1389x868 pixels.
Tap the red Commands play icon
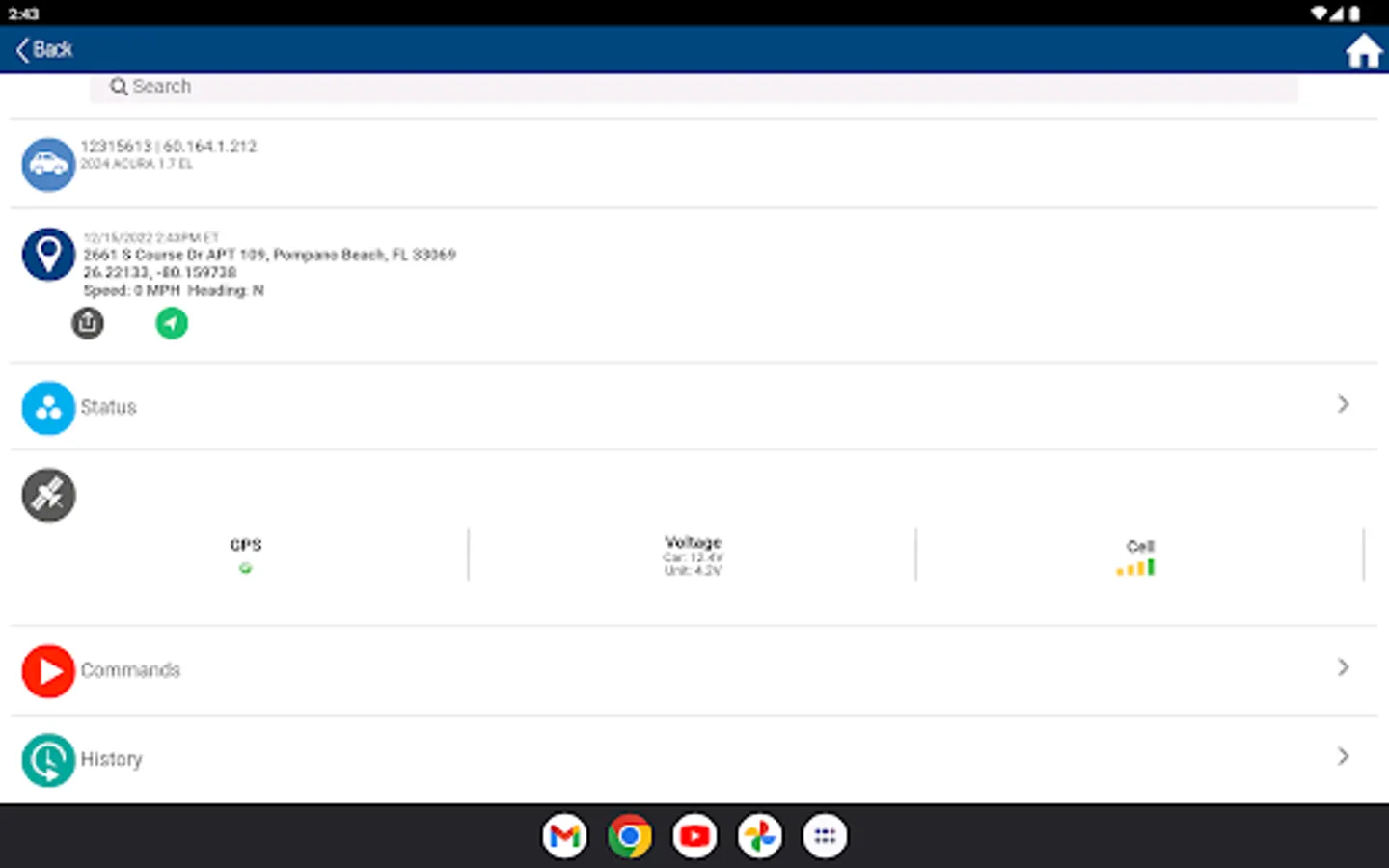point(48,670)
